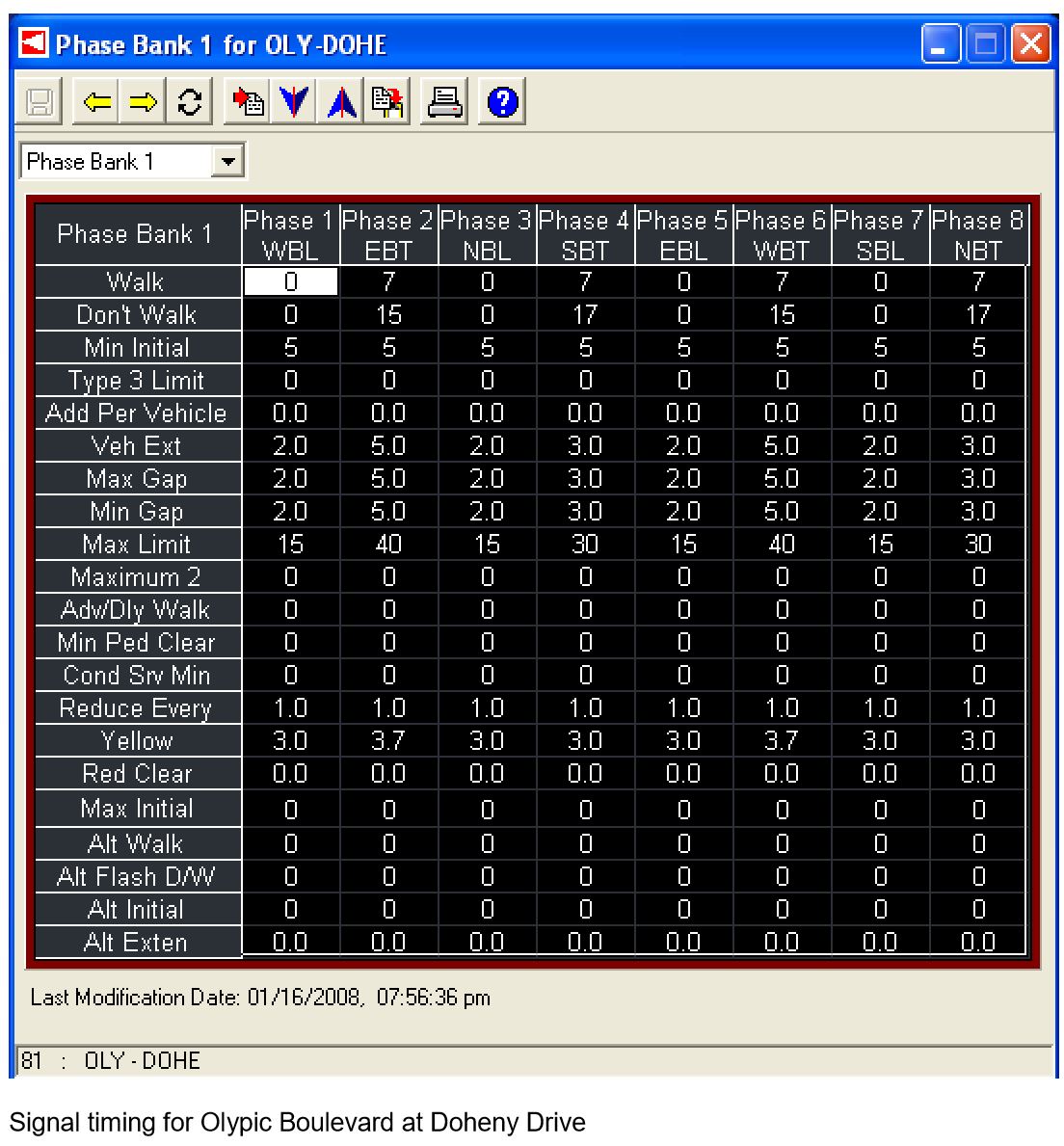Click the Max Gap row label
1064x1146 pixels.
tap(138, 479)
